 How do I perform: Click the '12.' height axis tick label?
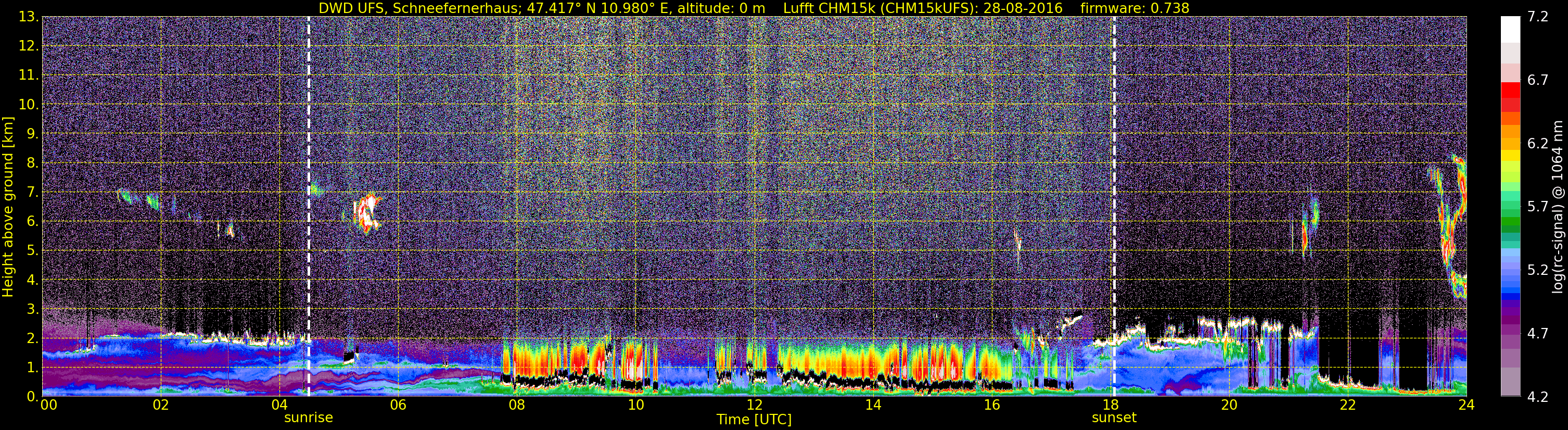pos(29,46)
